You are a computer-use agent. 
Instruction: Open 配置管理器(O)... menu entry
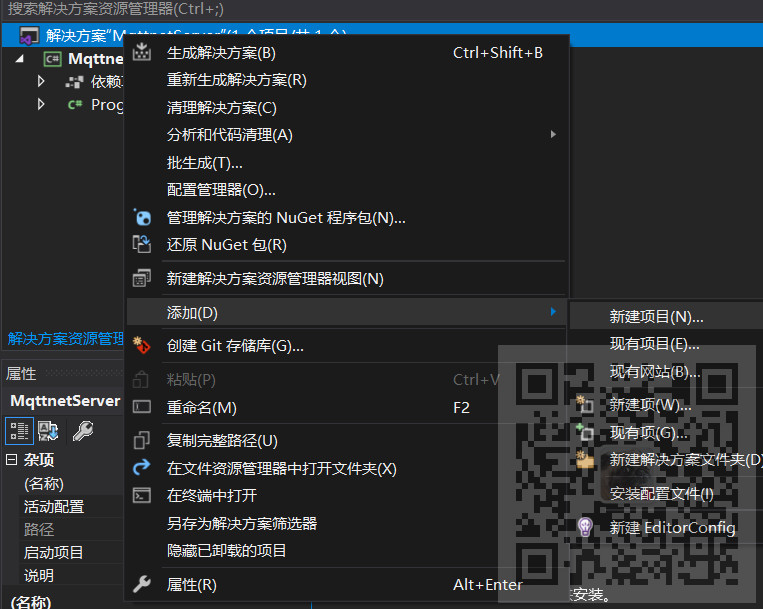click(x=347, y=190)
